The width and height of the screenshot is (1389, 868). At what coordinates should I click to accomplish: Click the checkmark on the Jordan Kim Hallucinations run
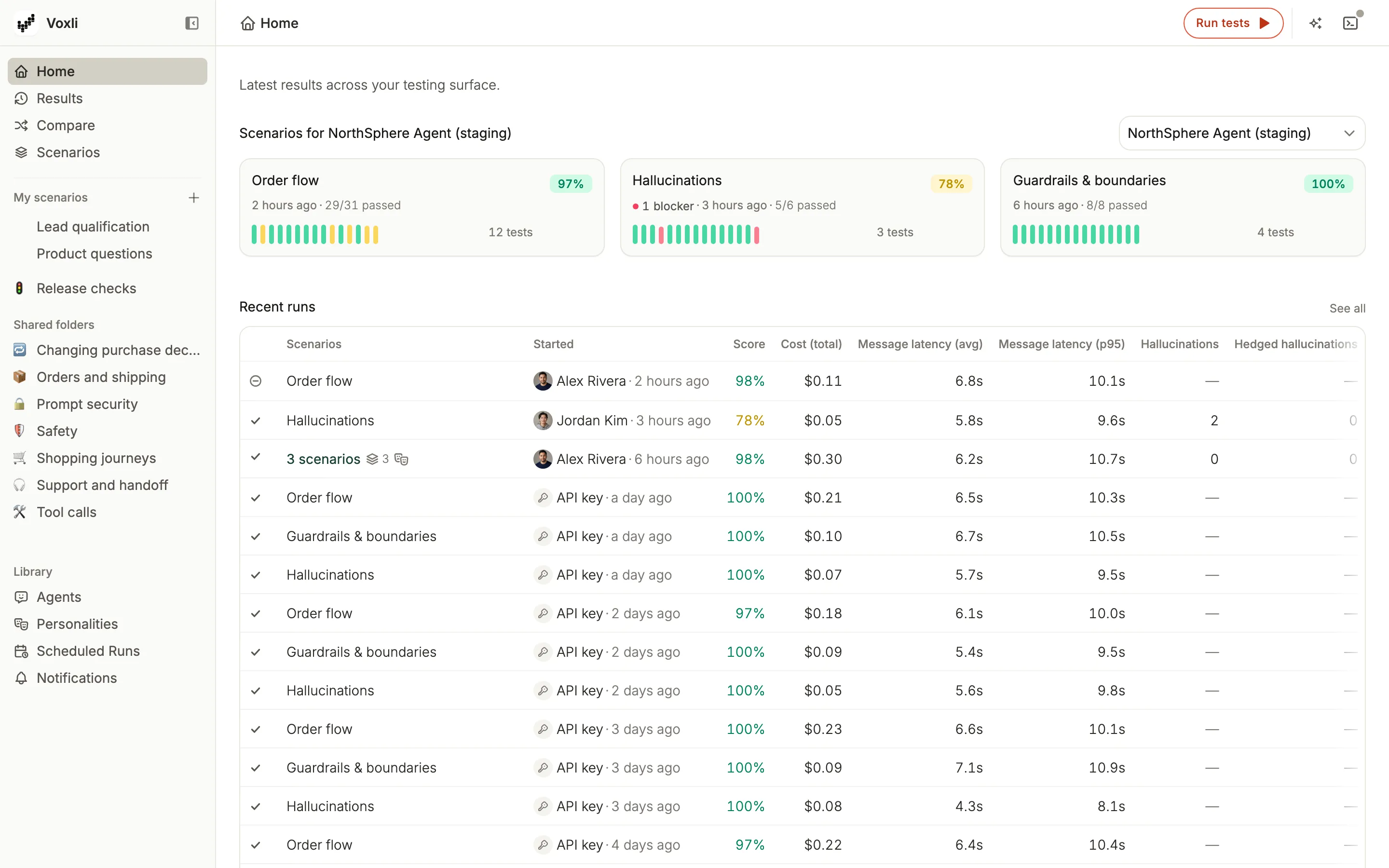click(256, 420)
